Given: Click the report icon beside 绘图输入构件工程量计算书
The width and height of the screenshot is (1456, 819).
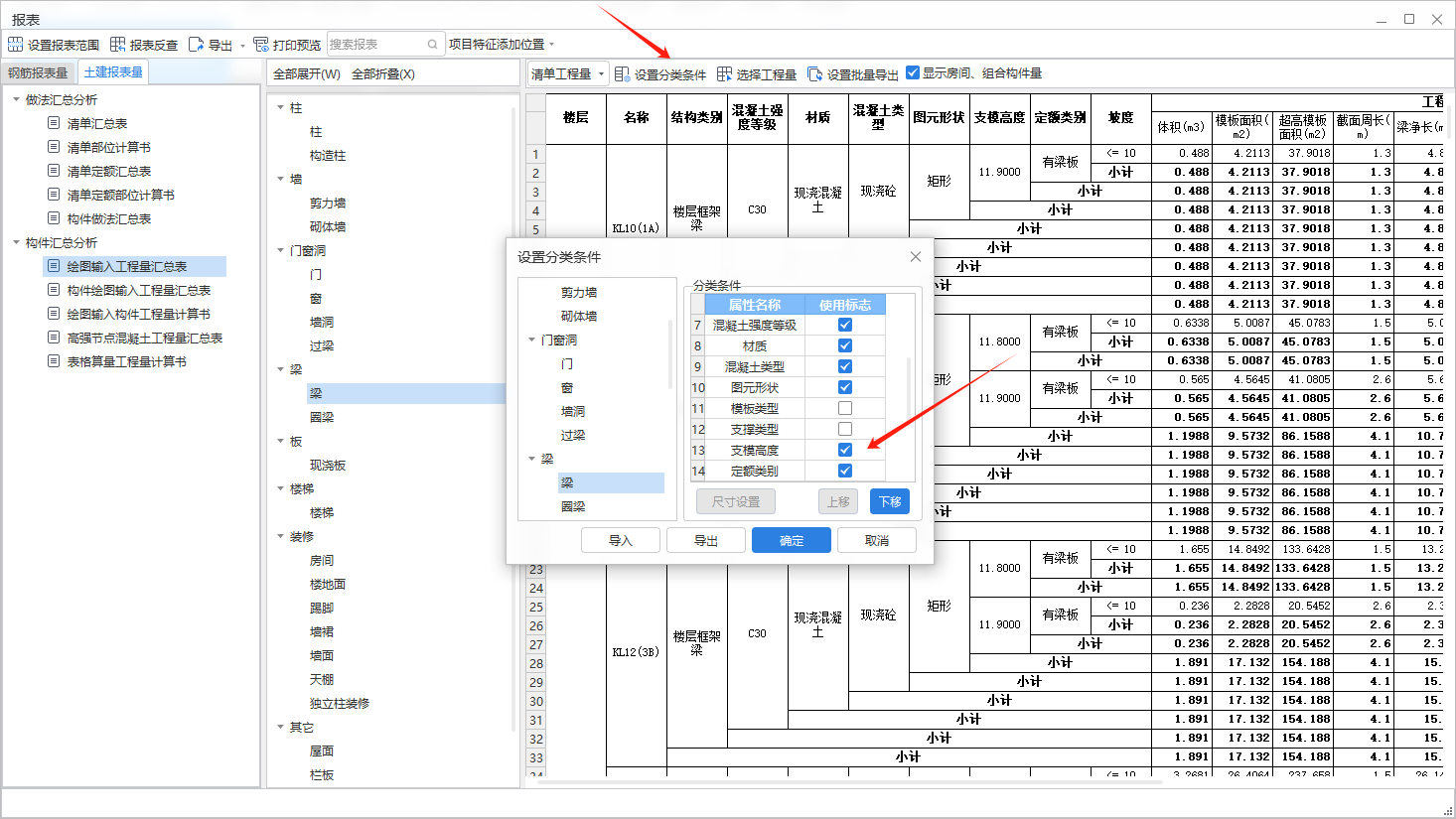Looking at the screenshot, I should click(54, 314).
